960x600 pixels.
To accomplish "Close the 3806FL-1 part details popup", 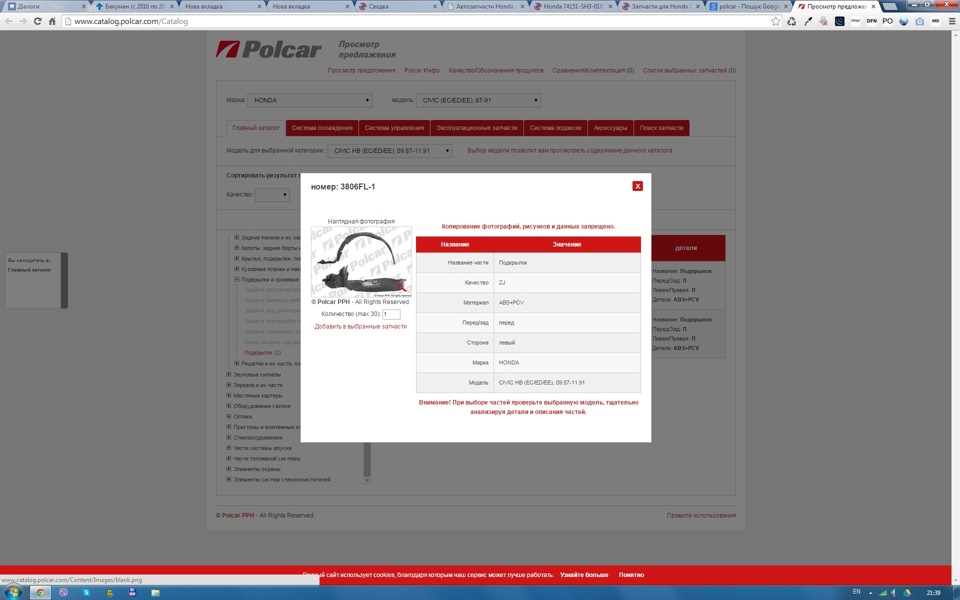I will pyautogui.click(x=637, y=186).
